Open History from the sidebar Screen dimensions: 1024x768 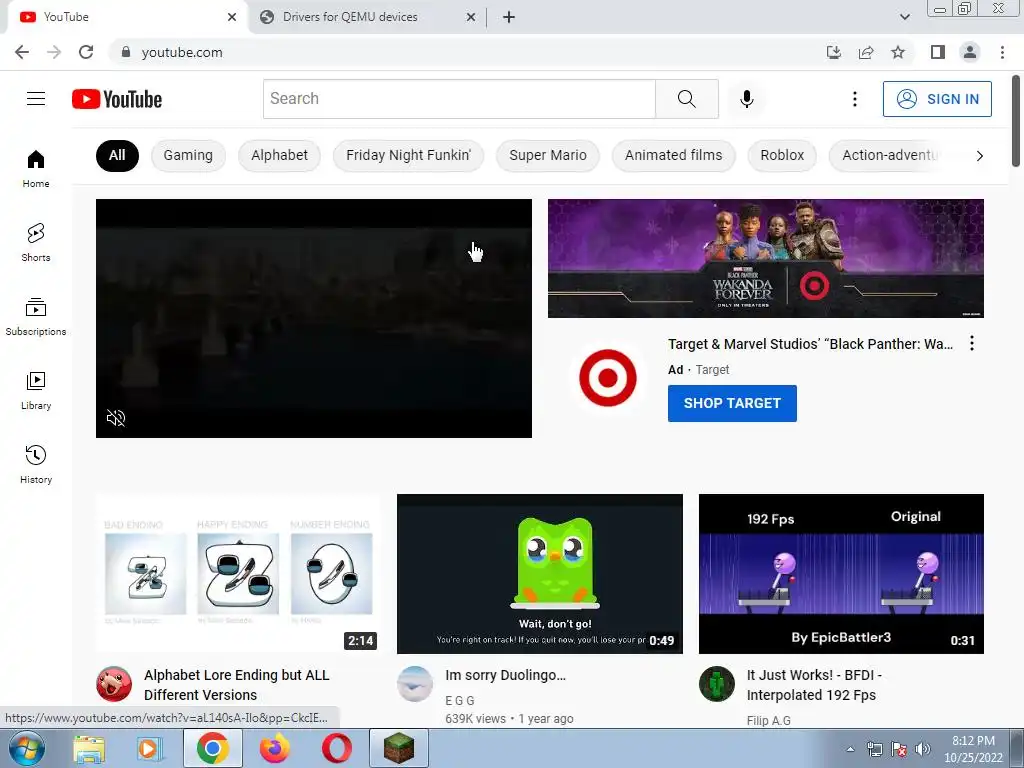[36, 464]
